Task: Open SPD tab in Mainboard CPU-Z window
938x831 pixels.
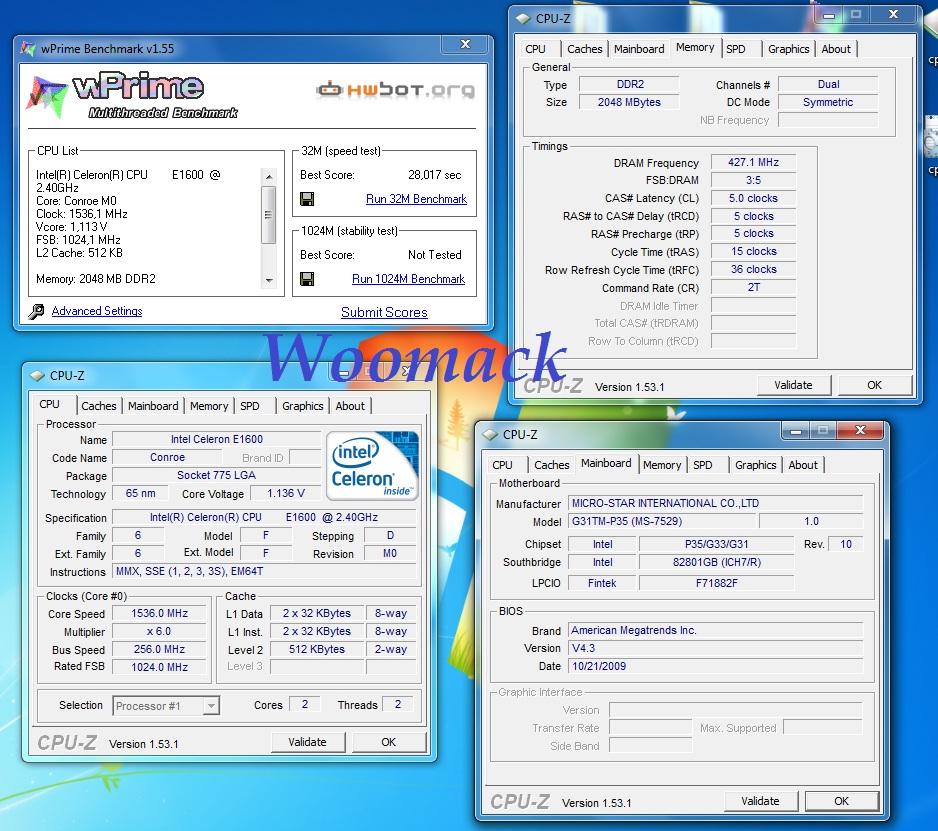Action: pos(703,465)
